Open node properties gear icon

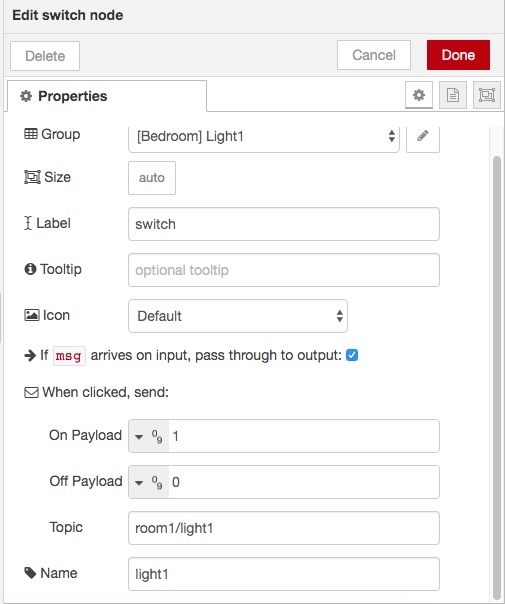pos(419,95)
